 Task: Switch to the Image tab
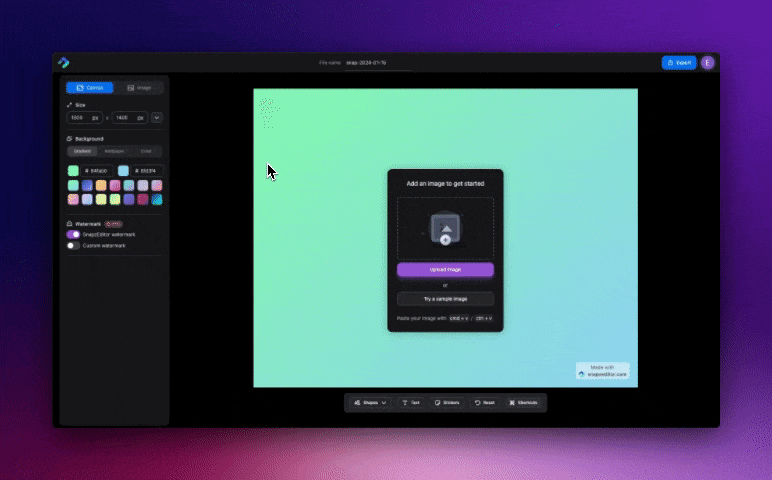coord(139,88)
